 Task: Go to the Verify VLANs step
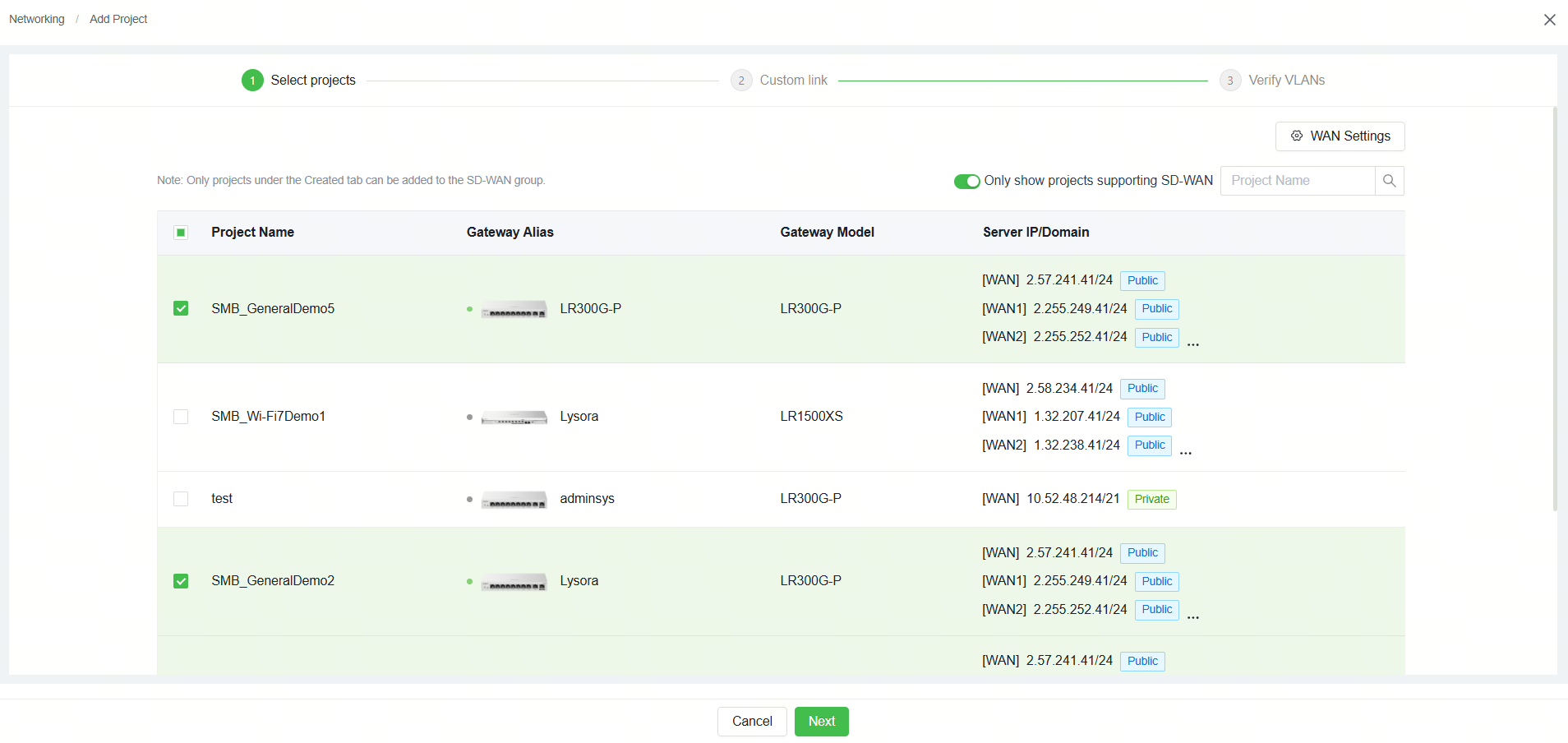(1286, 81)
